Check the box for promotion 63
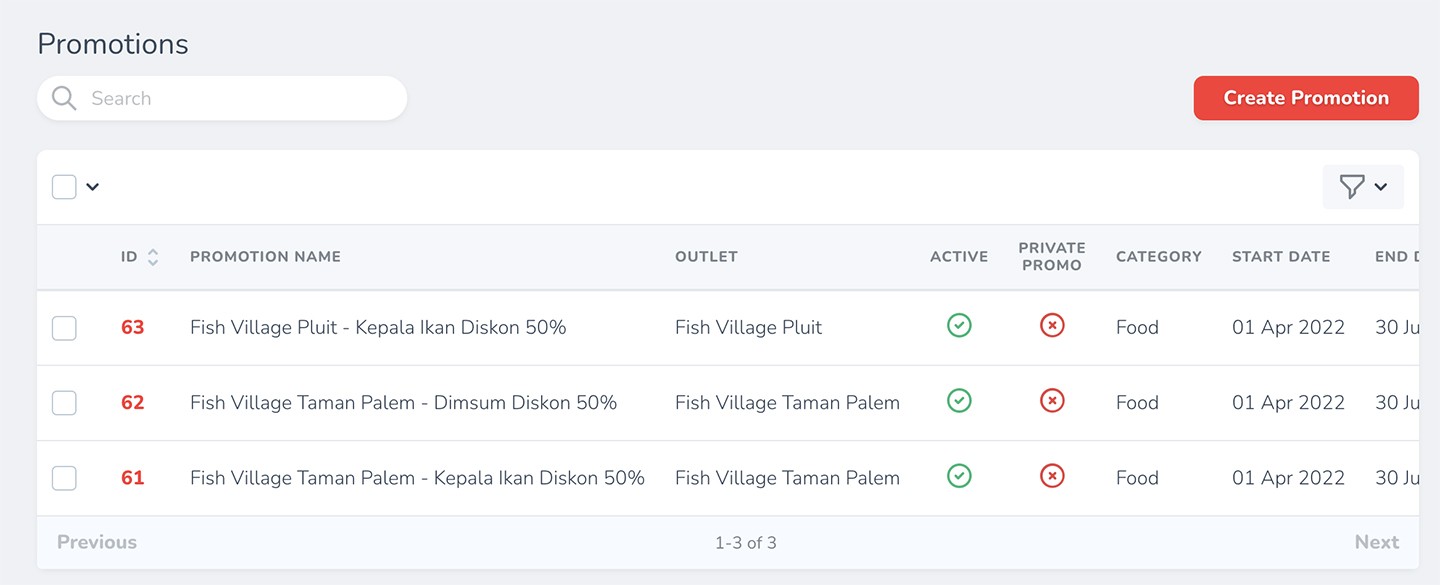The width and height of the screenshot is (1440, 585). coord(64,328)
